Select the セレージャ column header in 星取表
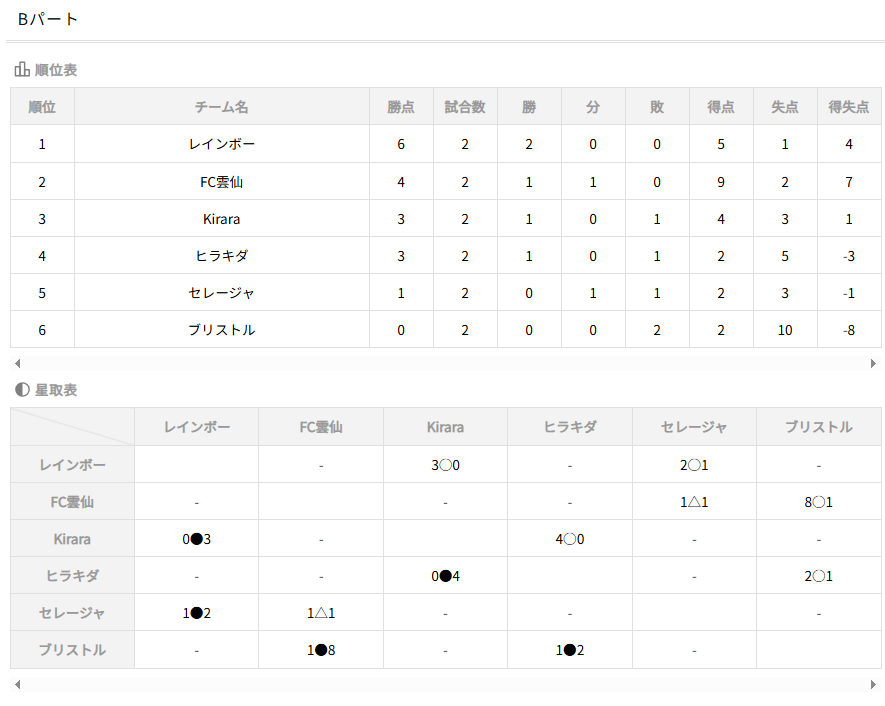 point(694,427)
